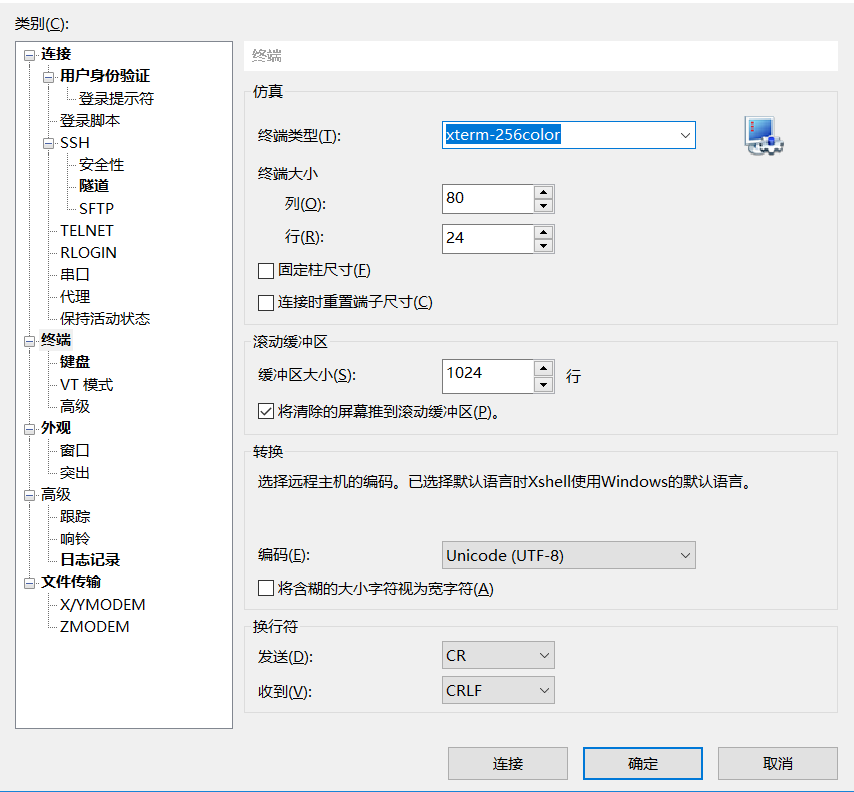Decrease the 行 rows value with down arrow
Viewport: 854px width, 792px height.
coord(543,245)
